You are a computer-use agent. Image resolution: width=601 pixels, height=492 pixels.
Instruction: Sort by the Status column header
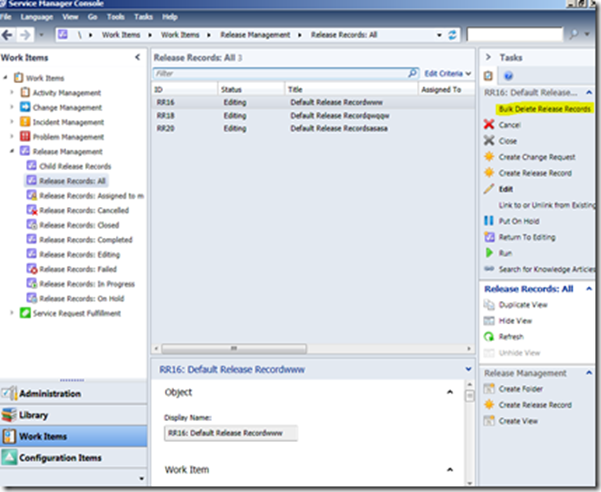pyautogui.click(x=251, y=89)
